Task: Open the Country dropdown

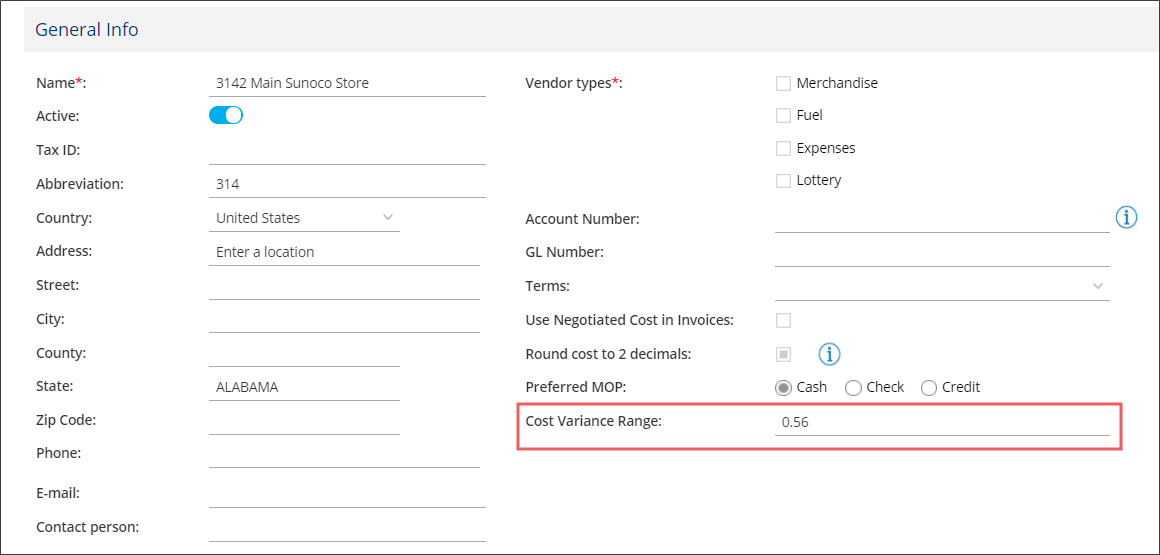Action: 305,218
